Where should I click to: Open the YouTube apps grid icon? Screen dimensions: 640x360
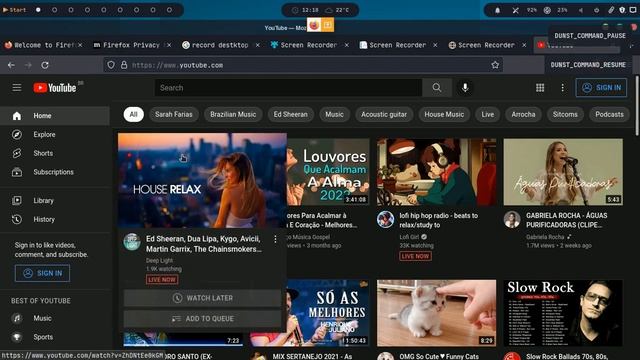[540, 88]
